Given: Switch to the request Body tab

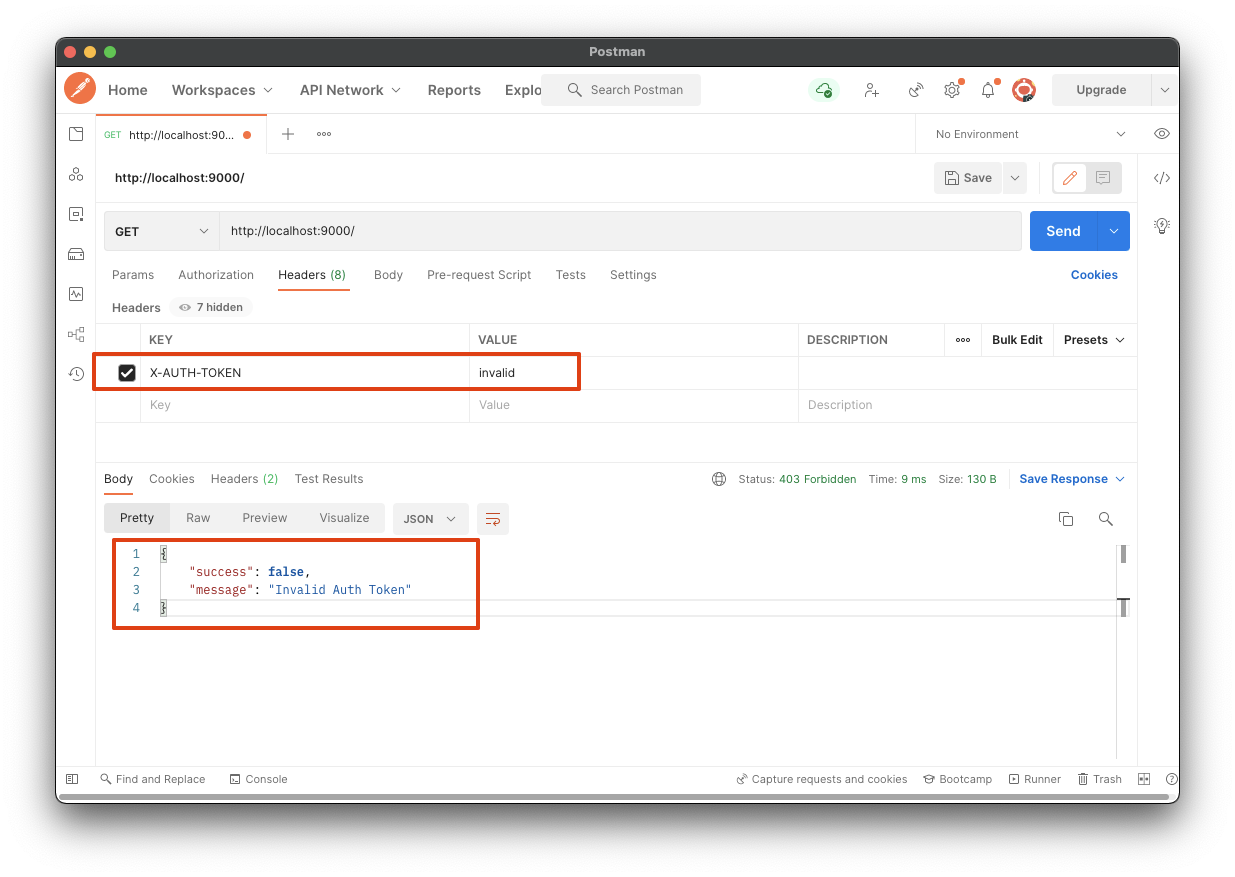Looking at the screenshot, I should (388, 275).
